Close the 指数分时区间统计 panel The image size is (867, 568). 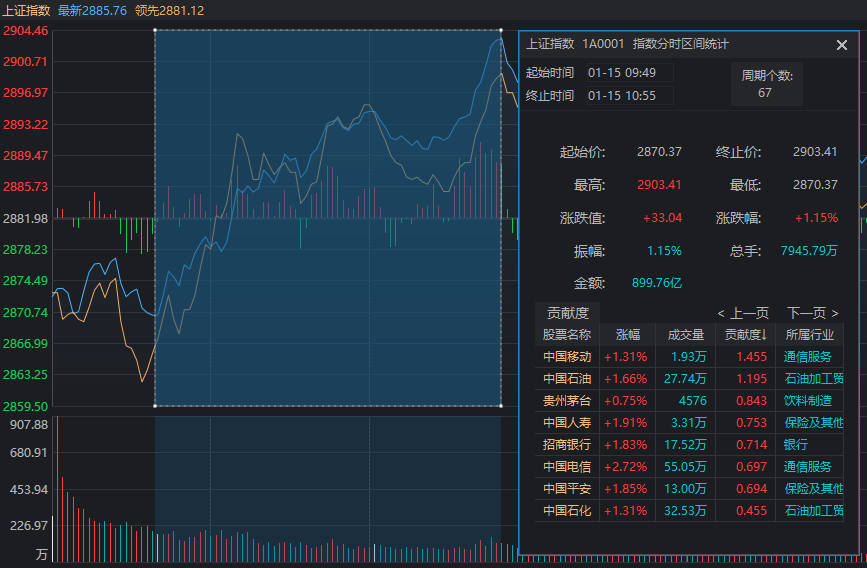pos(842,45)
